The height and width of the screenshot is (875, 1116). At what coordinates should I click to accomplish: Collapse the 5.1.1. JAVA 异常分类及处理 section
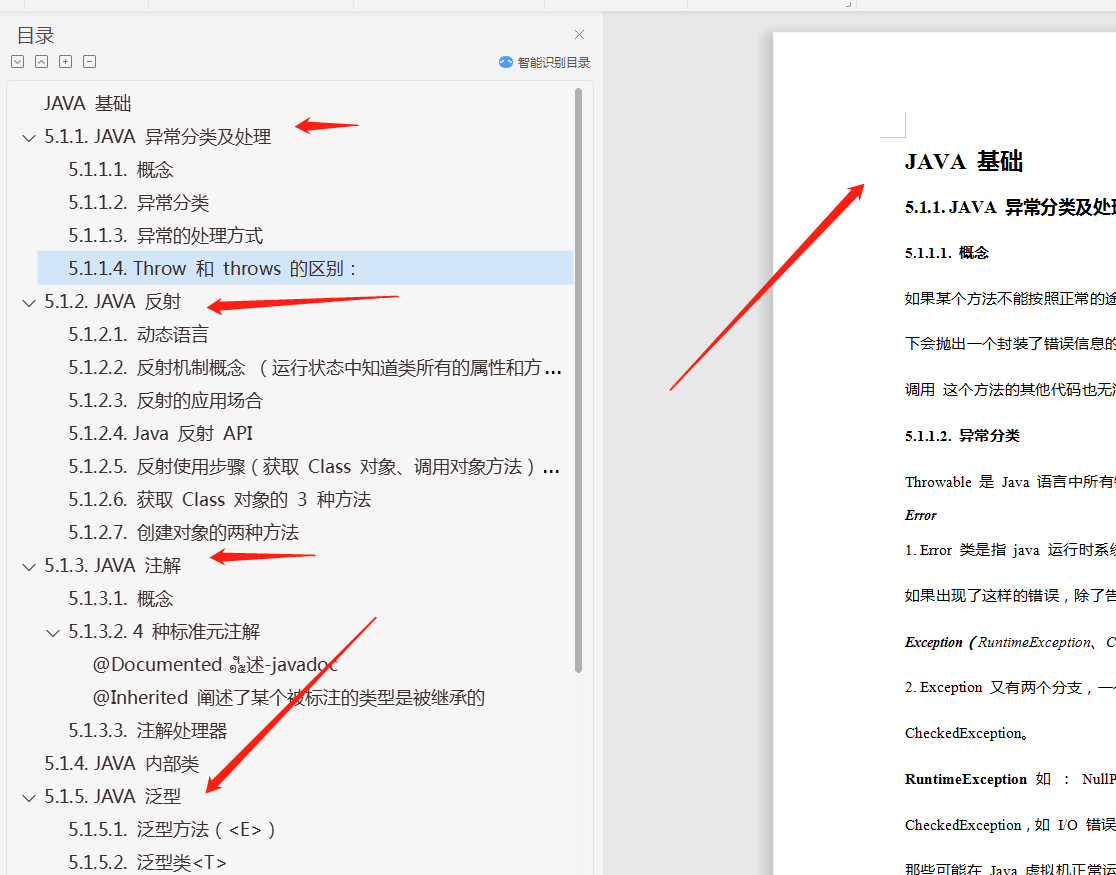29,137
